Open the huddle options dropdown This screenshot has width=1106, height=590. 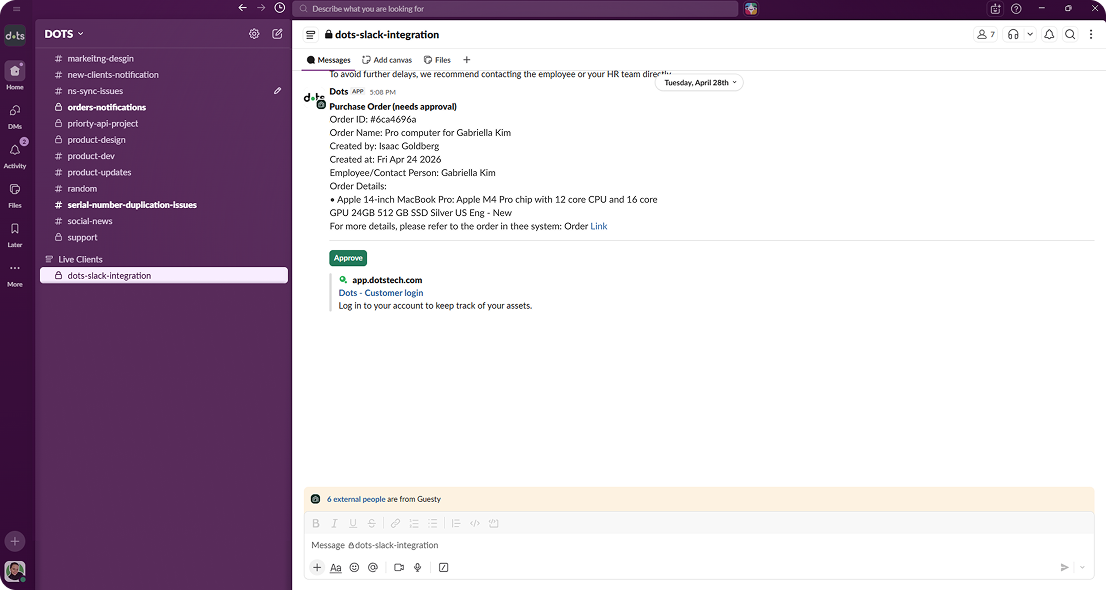(1030, 34)
